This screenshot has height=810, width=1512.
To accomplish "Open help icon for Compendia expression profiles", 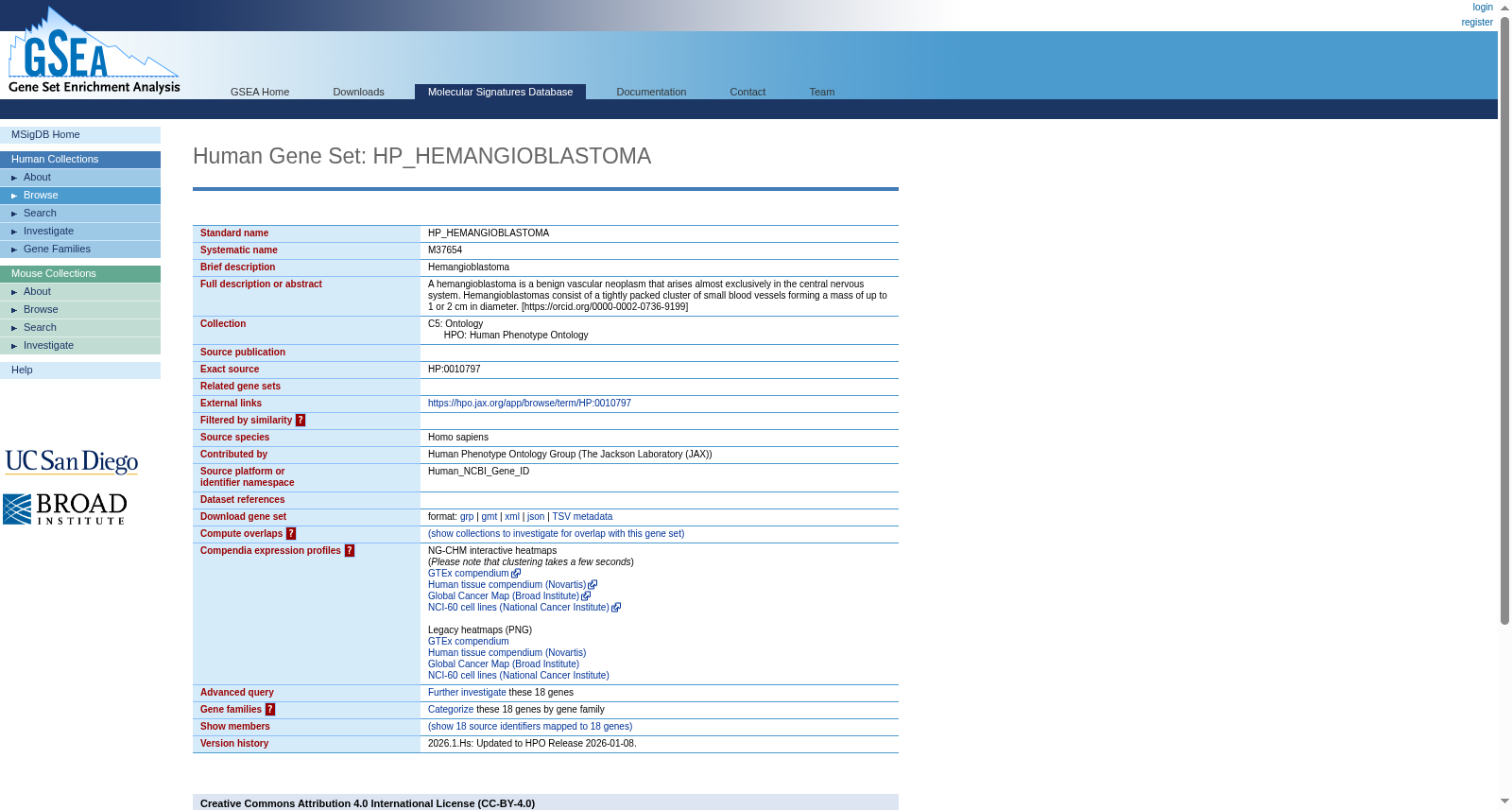I will (350, 551).
